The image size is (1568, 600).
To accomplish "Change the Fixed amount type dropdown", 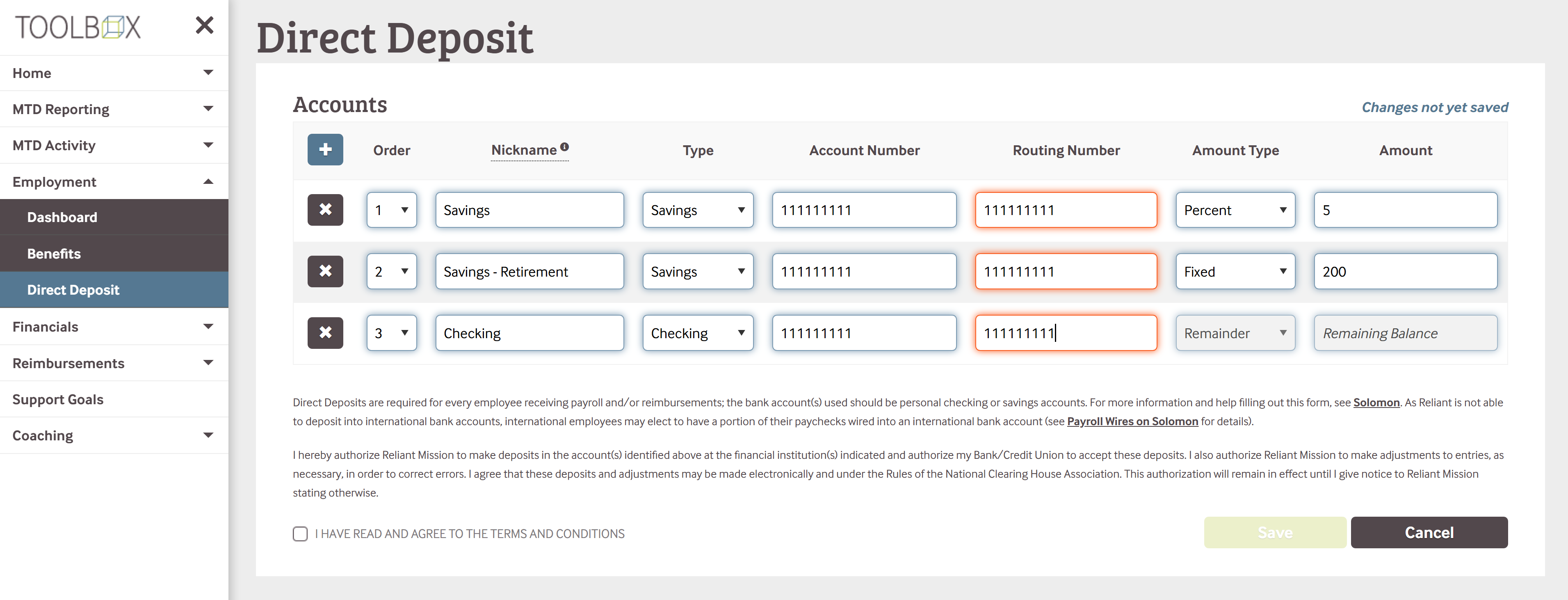I will click(1235, 272).
